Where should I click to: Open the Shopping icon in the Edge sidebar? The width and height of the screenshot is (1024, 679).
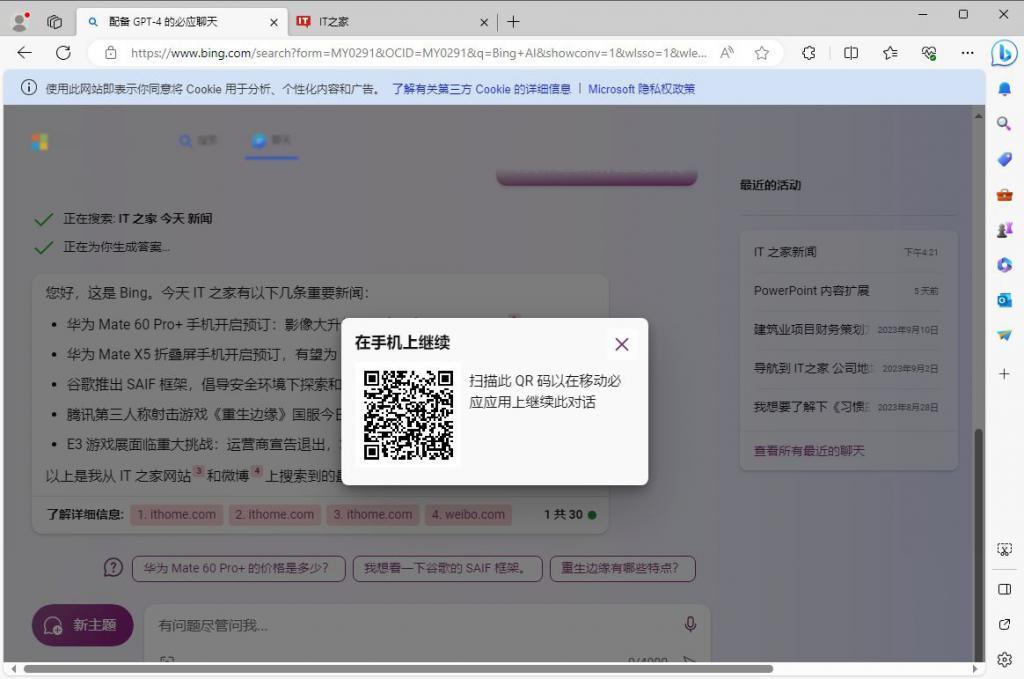click(x=1004, y=159)
